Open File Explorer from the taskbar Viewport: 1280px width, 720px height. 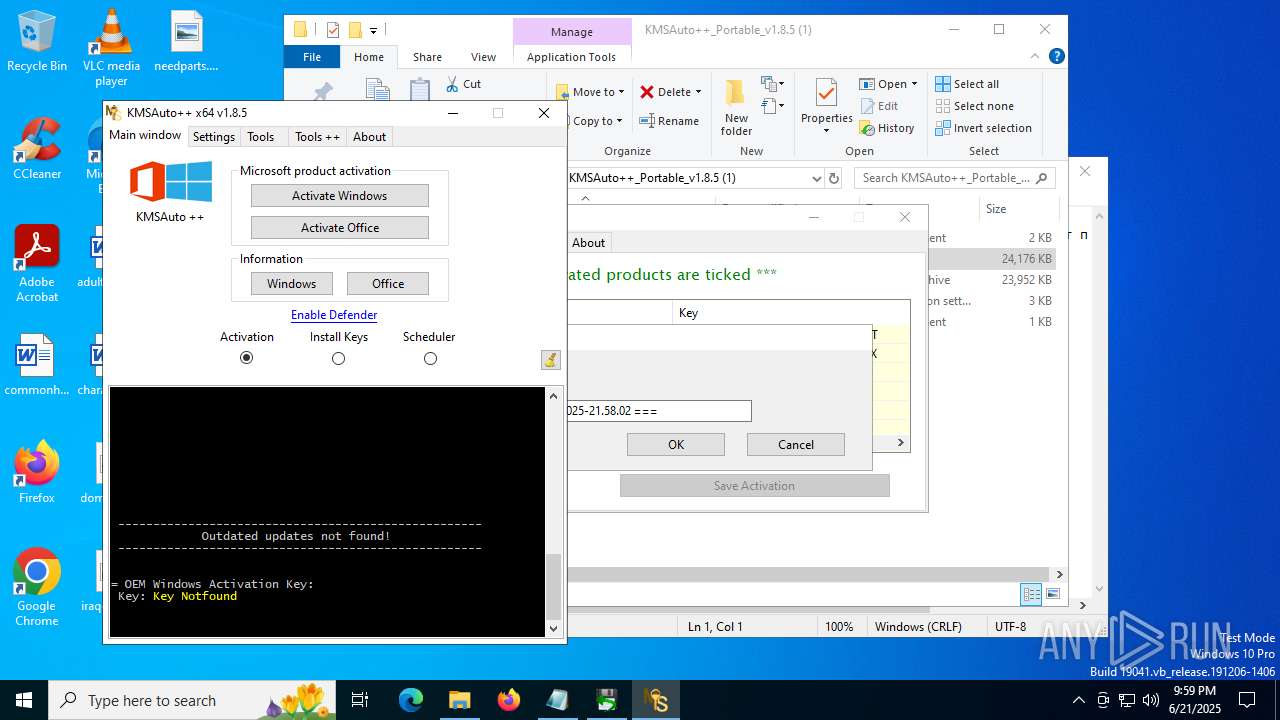[459, 700]
